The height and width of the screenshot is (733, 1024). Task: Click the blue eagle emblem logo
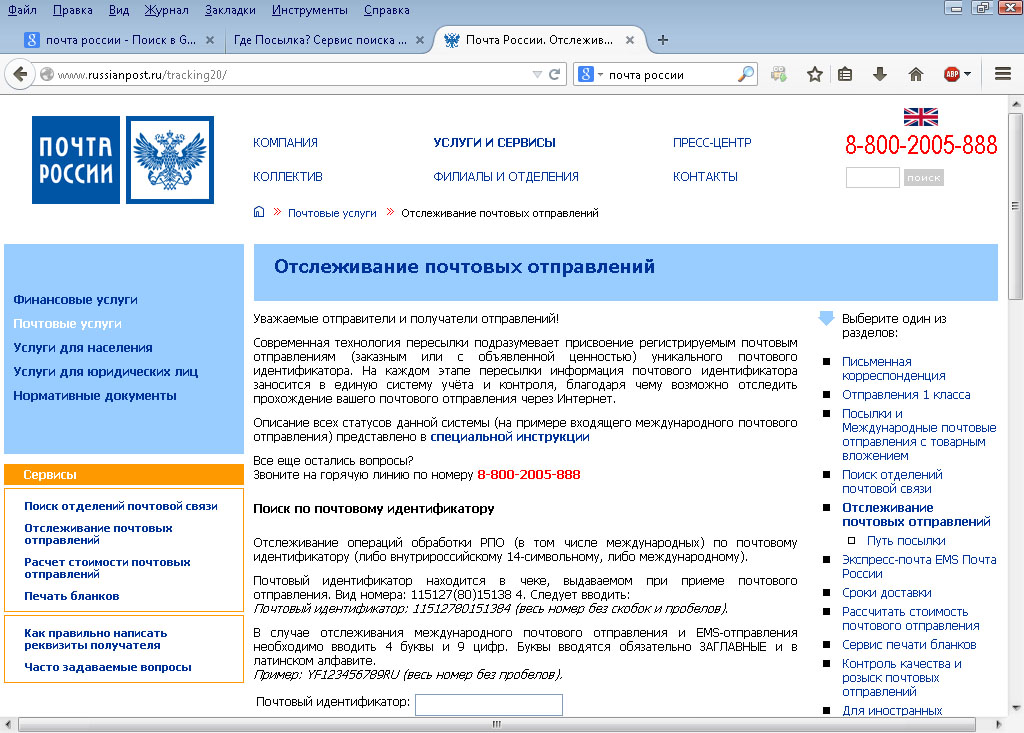170,160
